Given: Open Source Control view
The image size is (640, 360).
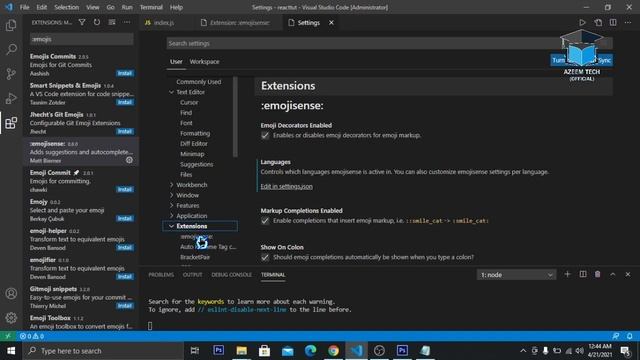Looking at the screenshot, I should [x=11, y=74].
